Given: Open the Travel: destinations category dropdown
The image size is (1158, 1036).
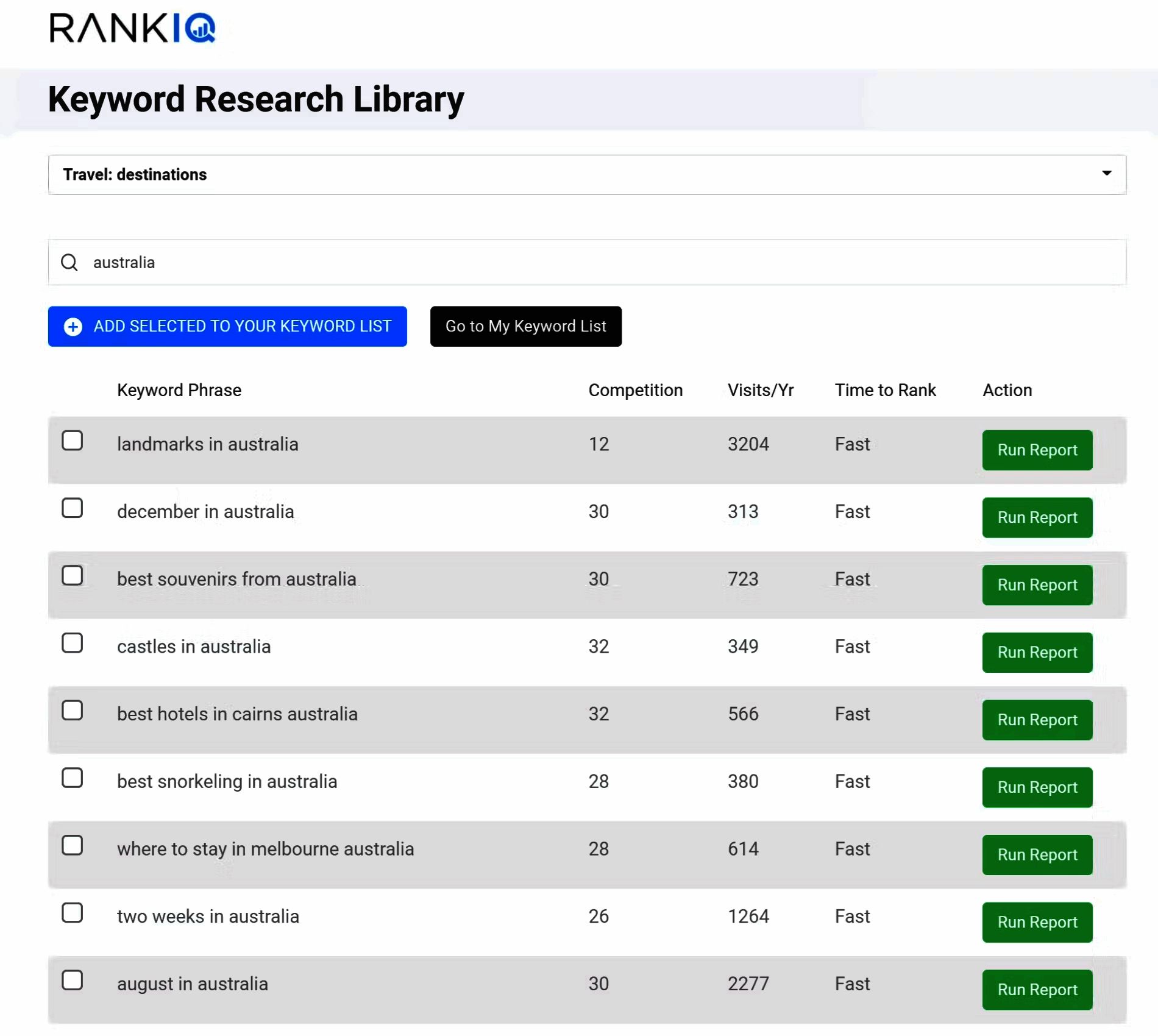Looking at the screenshot, I should point(586,175).
